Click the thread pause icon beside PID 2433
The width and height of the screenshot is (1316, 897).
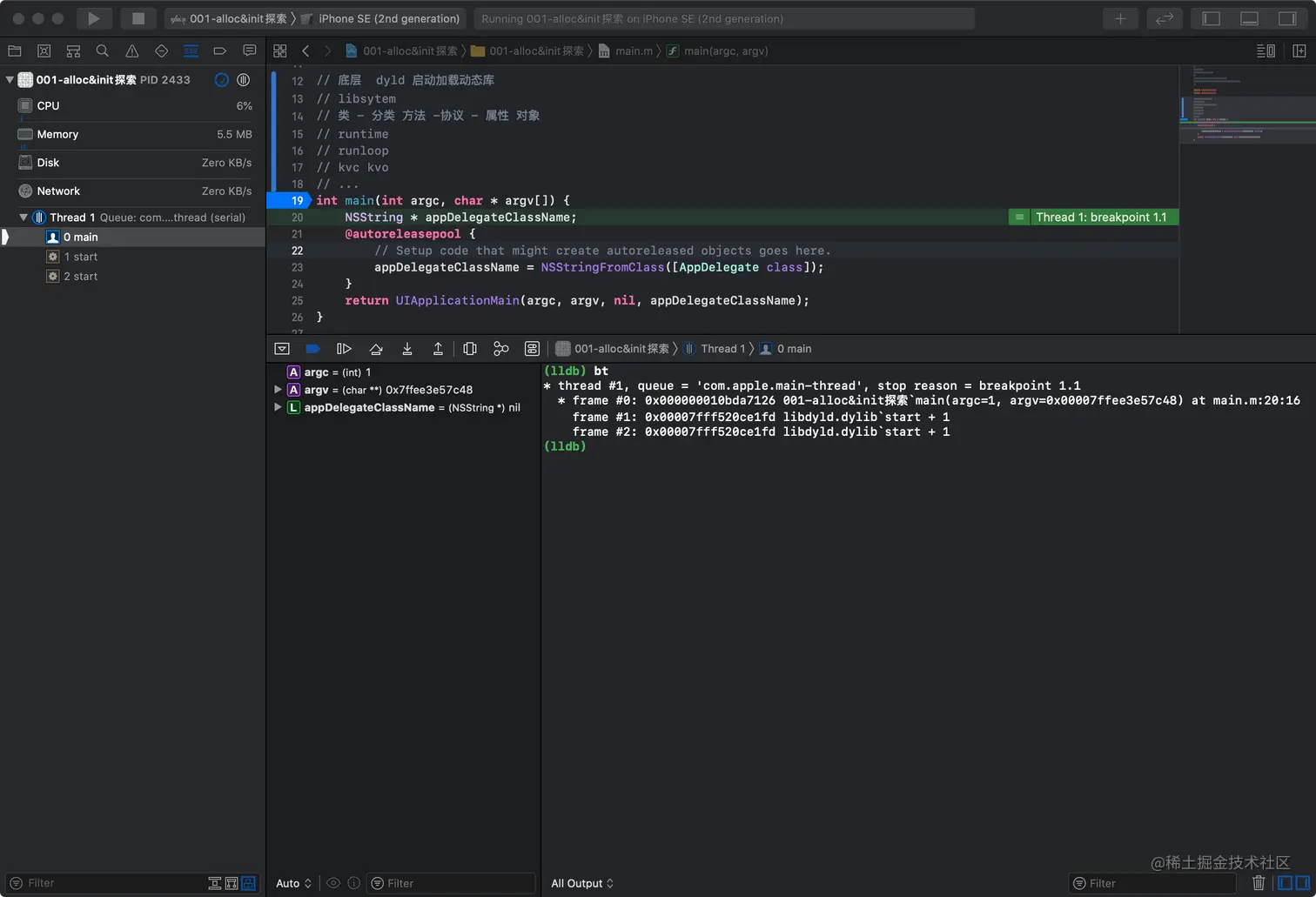coord(244,80)
